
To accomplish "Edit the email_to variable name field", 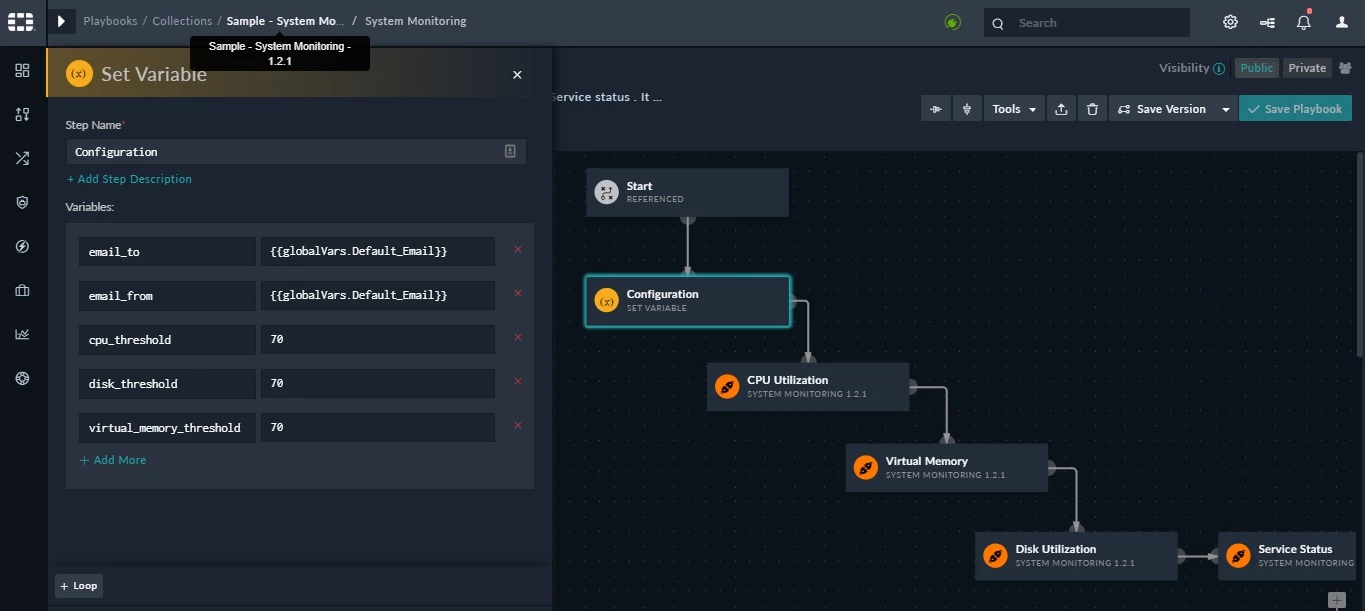I will click(x=167, y=251).
